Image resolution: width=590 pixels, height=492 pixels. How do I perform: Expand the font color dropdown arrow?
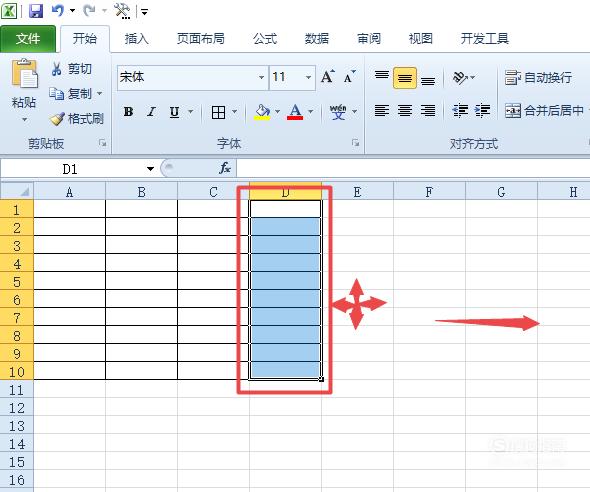tap(311, 112)
